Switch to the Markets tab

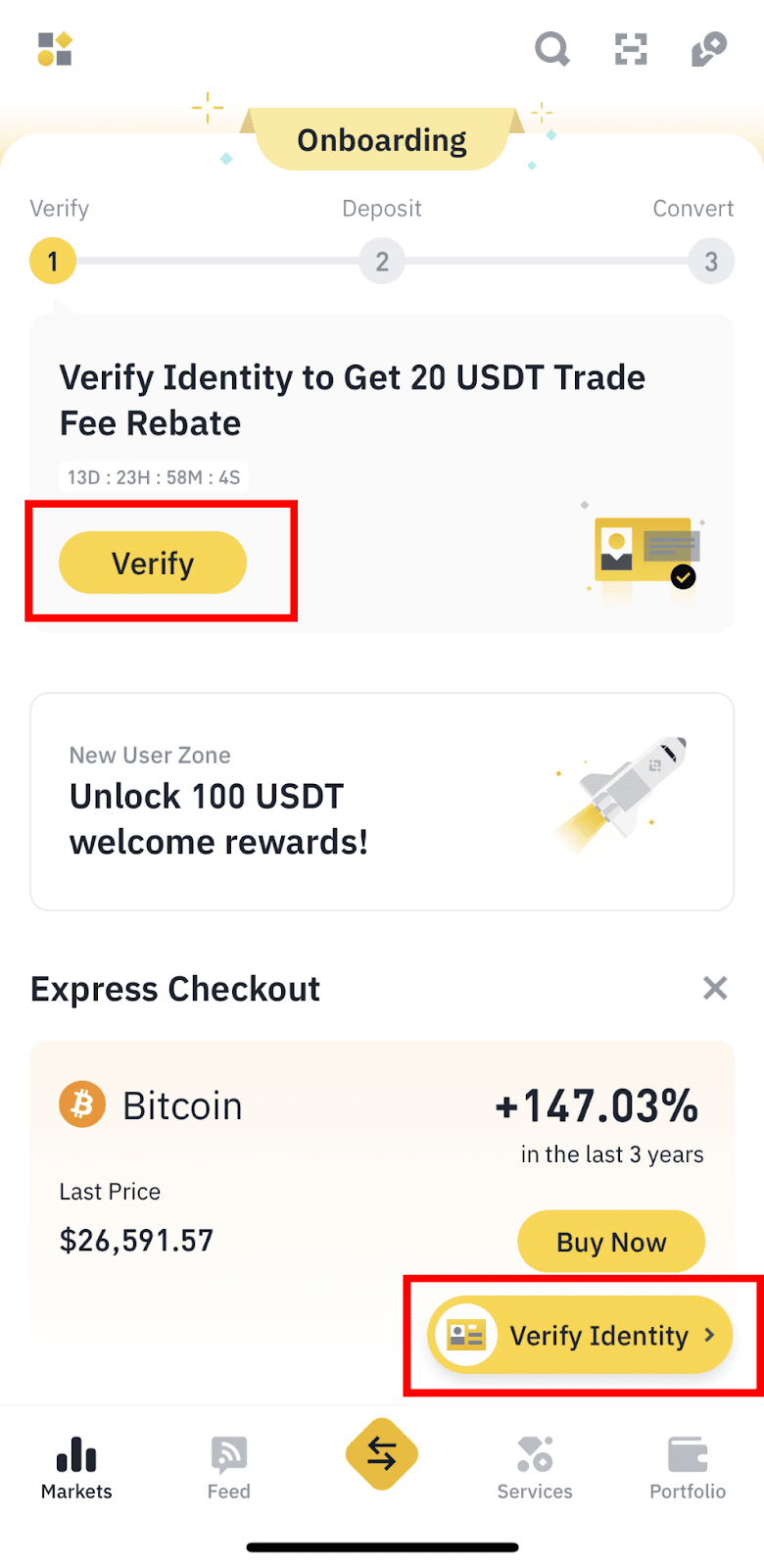tap(76, 1467)
